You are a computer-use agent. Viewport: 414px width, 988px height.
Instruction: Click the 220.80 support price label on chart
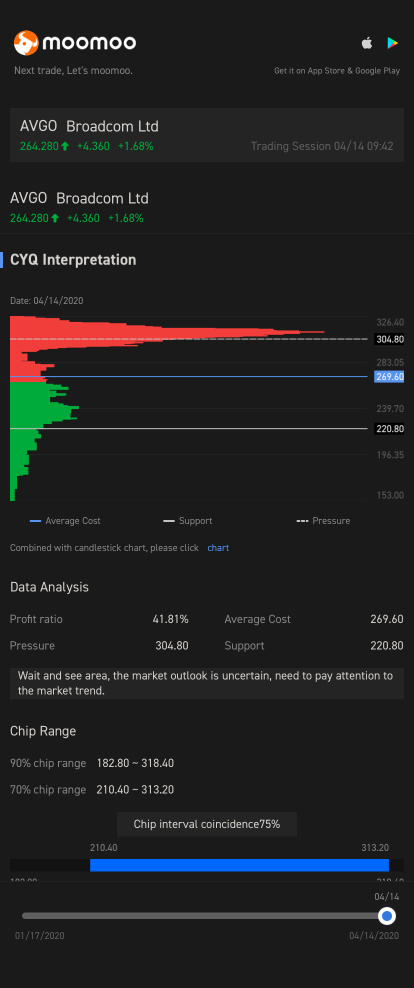(x=389, y=428)
